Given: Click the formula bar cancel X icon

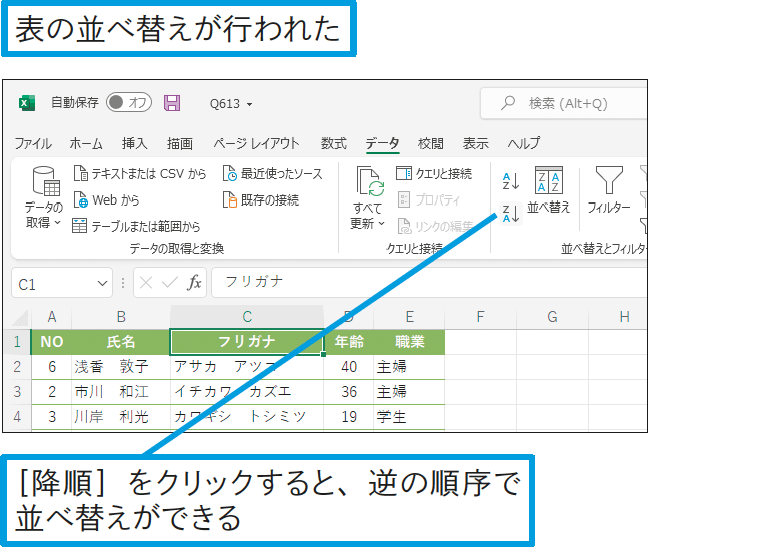Looking at the screenshot, I should [146, 283].
